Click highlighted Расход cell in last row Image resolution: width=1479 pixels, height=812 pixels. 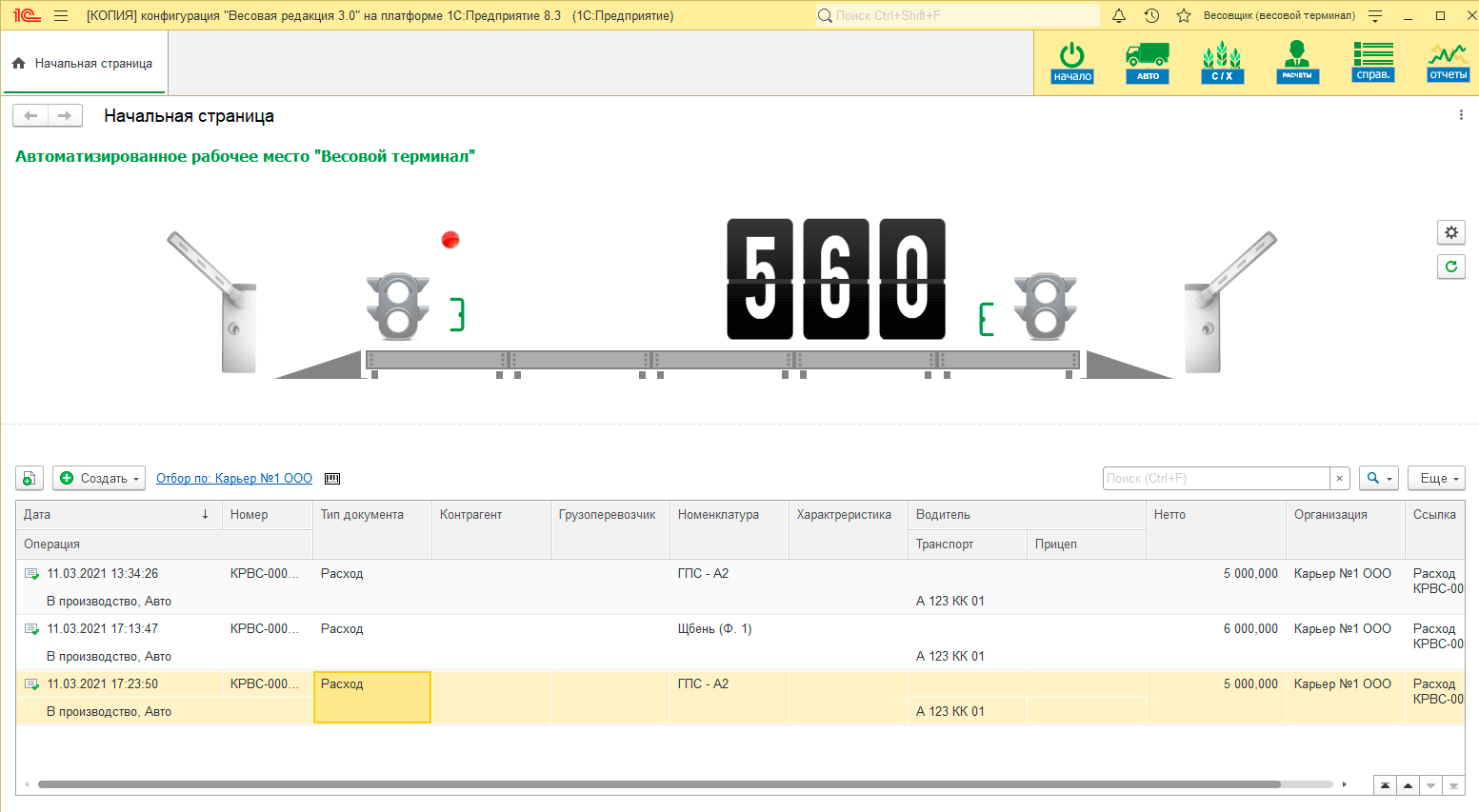(x=372, y=698)
